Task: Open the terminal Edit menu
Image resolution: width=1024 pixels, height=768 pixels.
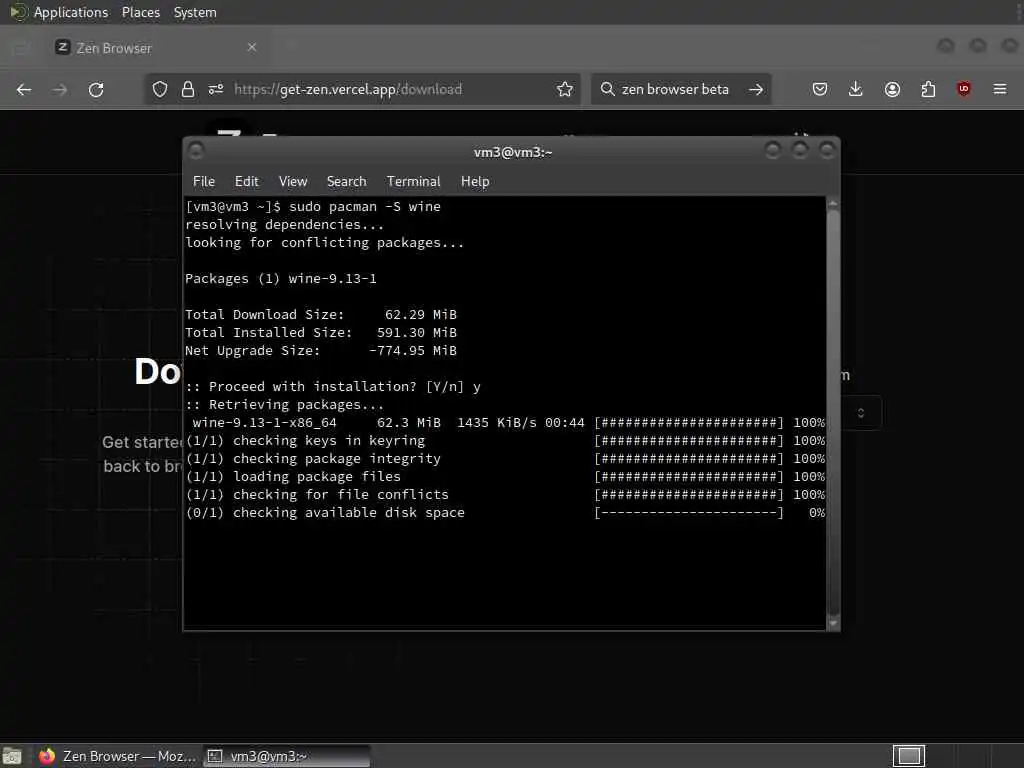Action: 246,182
